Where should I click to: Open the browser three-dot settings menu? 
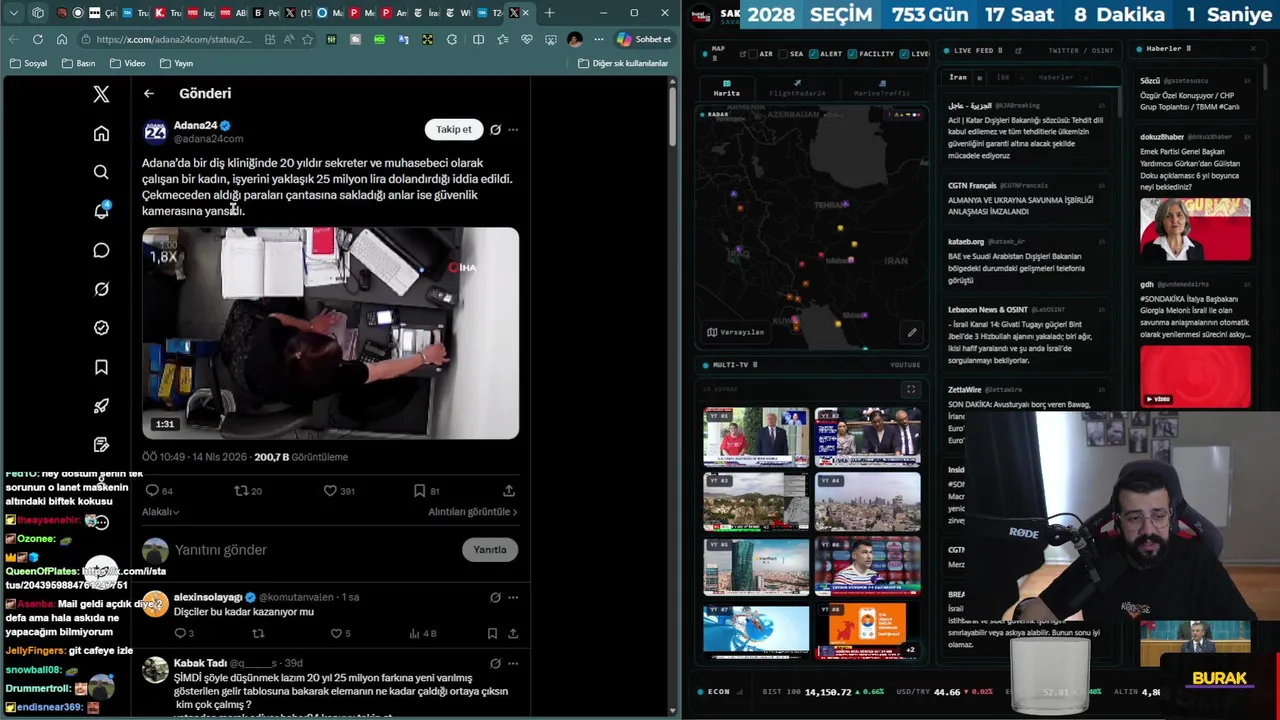598,39
